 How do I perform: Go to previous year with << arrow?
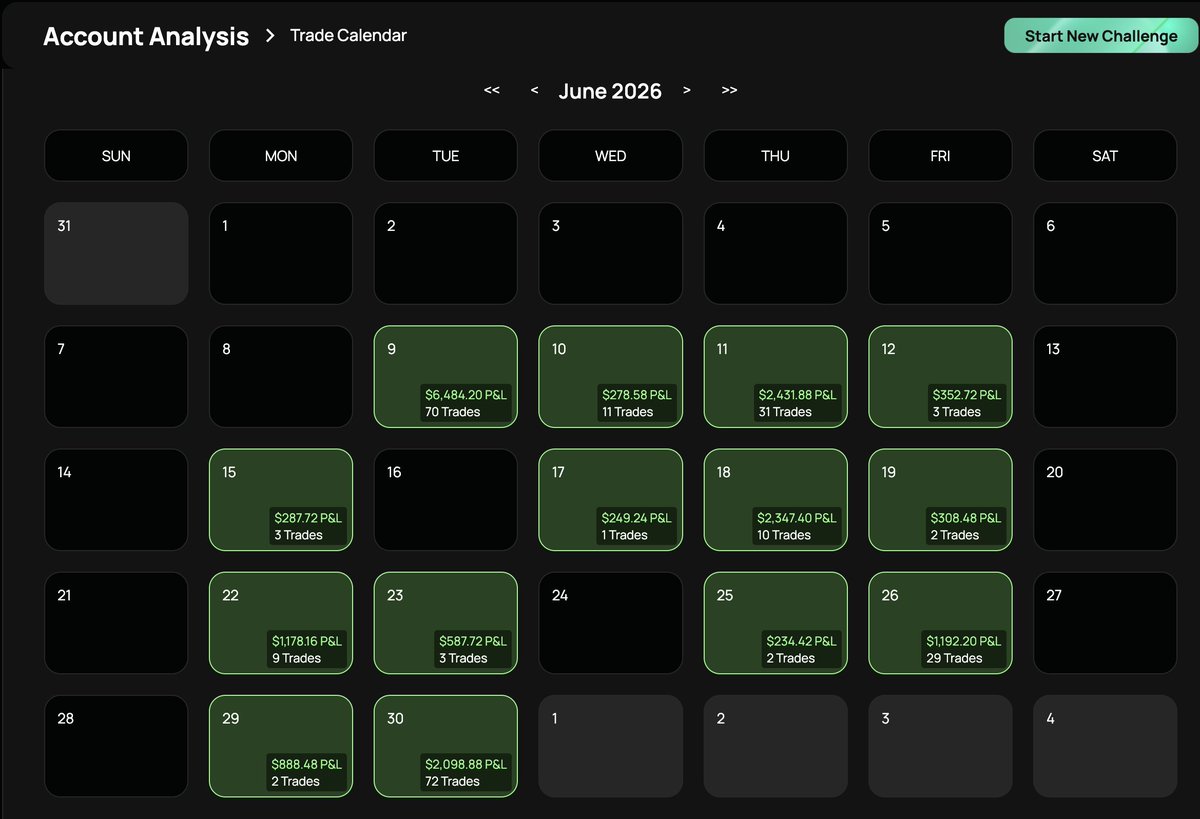point(492,90)
